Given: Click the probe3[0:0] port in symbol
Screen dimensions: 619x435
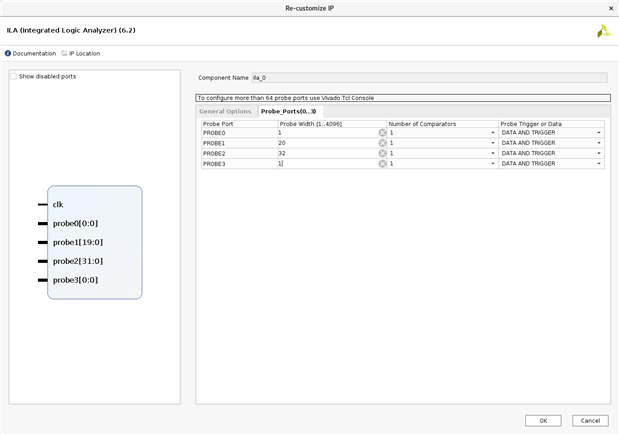Looking at the screenshot, I should click(x=75, y=280).
